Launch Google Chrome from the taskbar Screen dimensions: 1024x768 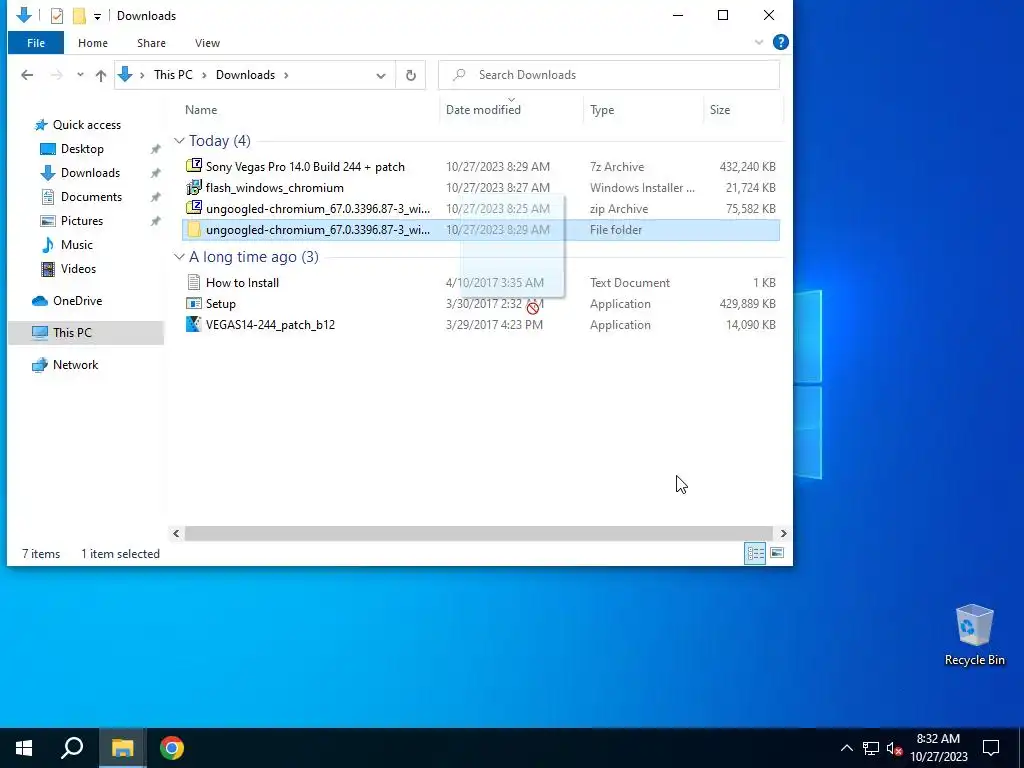coord(172,748)
